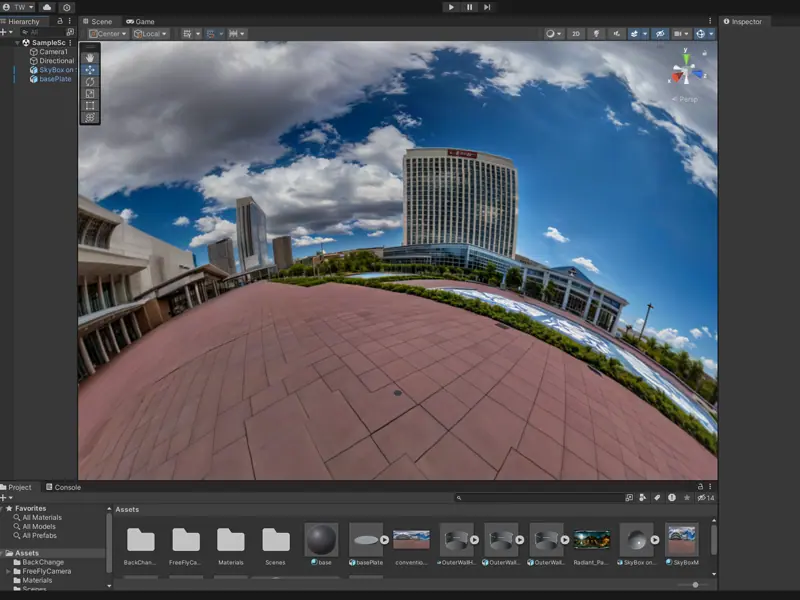Click All Materials under Favorites
The height and width of the screenshot is (600, 800).
[42, 517]
